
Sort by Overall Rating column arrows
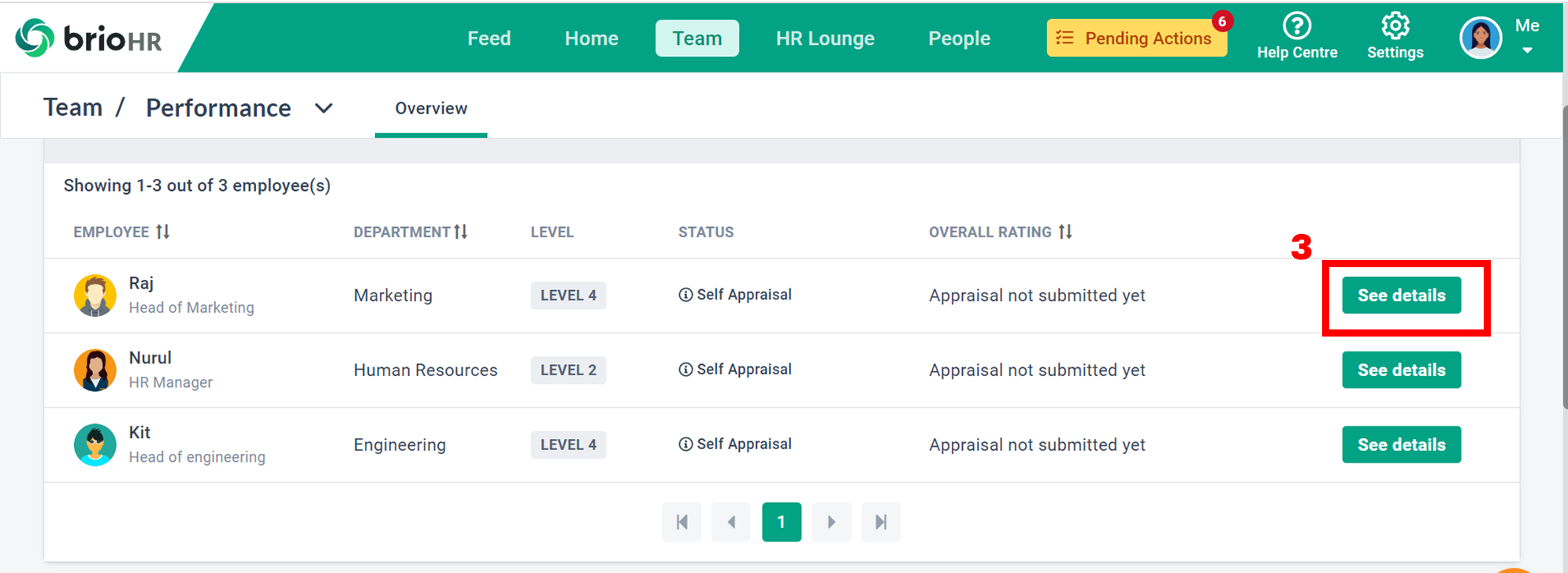[x=1065, y=232]
